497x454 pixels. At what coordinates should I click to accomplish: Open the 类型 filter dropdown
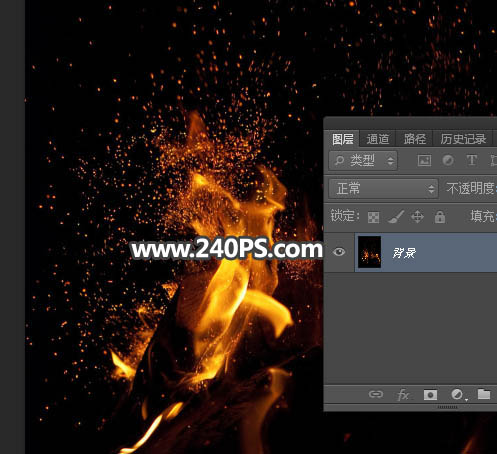(363, 161)
